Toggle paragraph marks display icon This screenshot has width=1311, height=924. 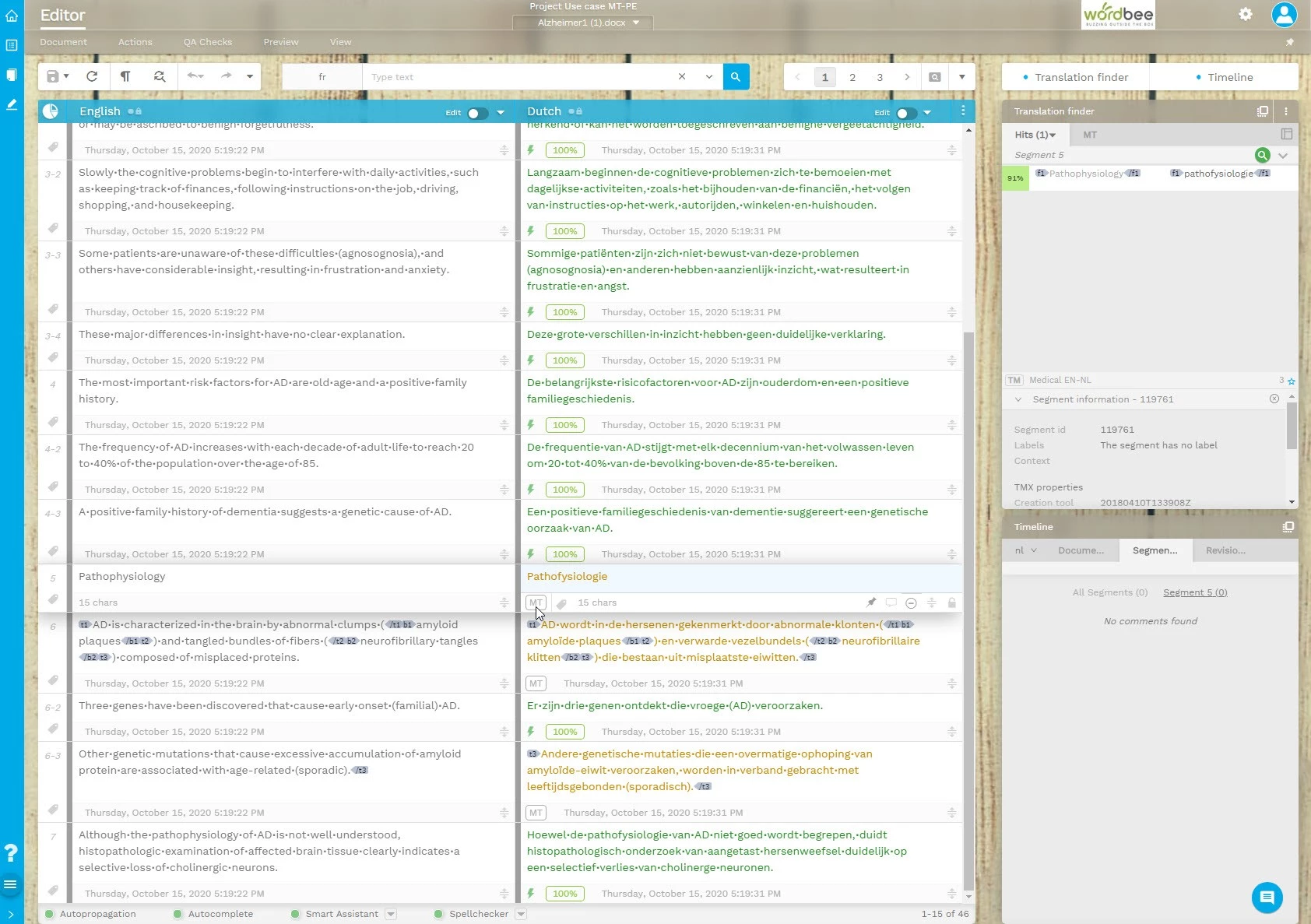[125, 76]
